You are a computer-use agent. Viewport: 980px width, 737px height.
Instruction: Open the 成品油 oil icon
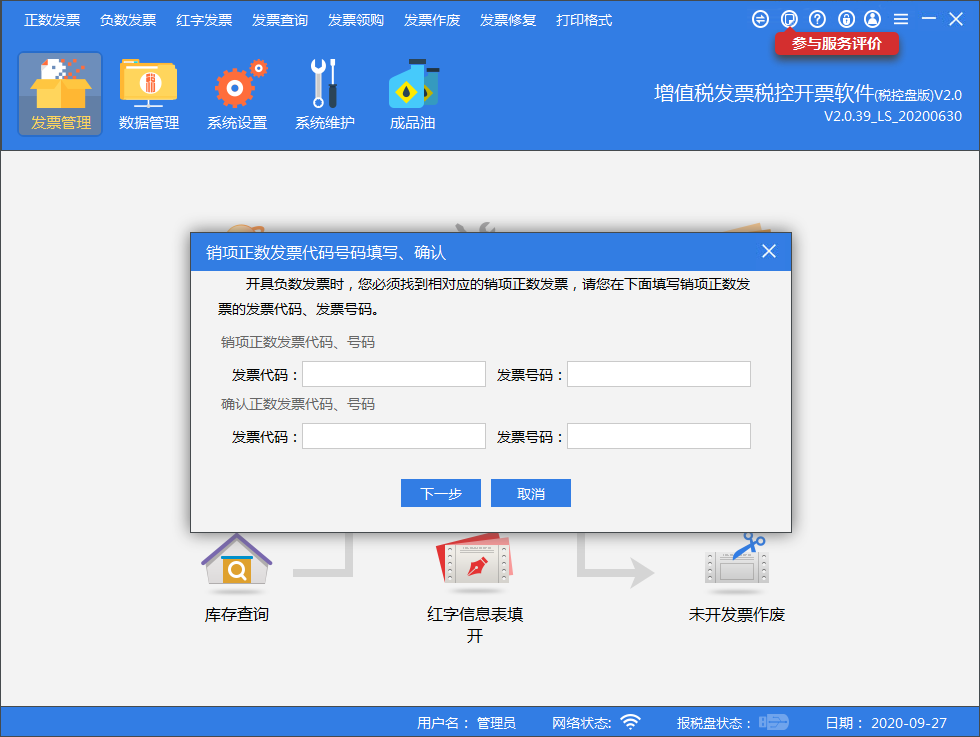coord(412,94)
